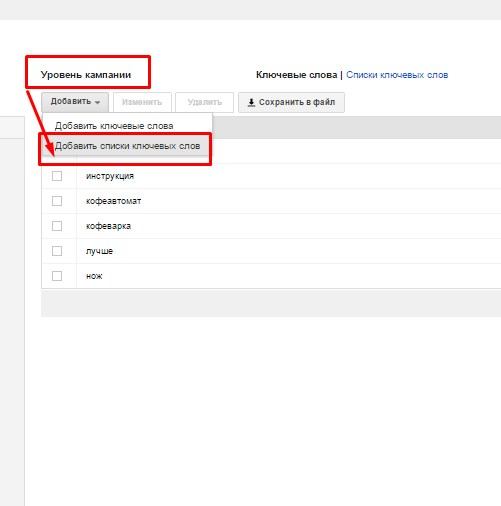This screenshot has height=506, width=501.
Task: Click the keyword лучше in the list
Action: (99, 251)
